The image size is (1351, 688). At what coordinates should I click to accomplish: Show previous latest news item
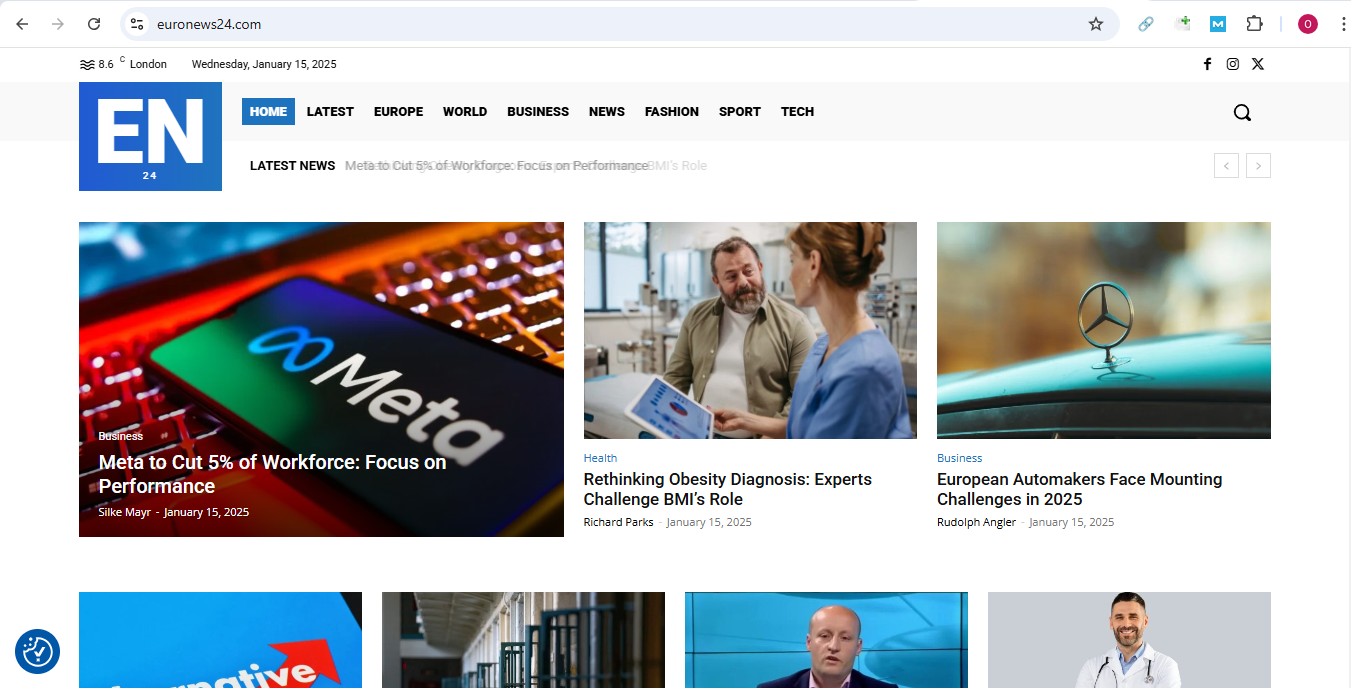click(x=1226, y=166)
